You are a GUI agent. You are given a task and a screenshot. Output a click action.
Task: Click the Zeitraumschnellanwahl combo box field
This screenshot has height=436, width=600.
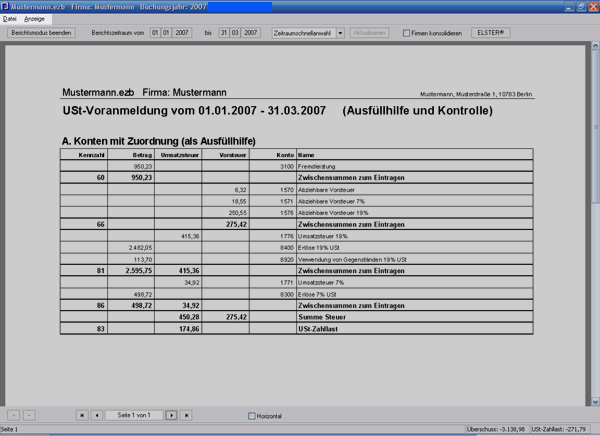[304, 33]
